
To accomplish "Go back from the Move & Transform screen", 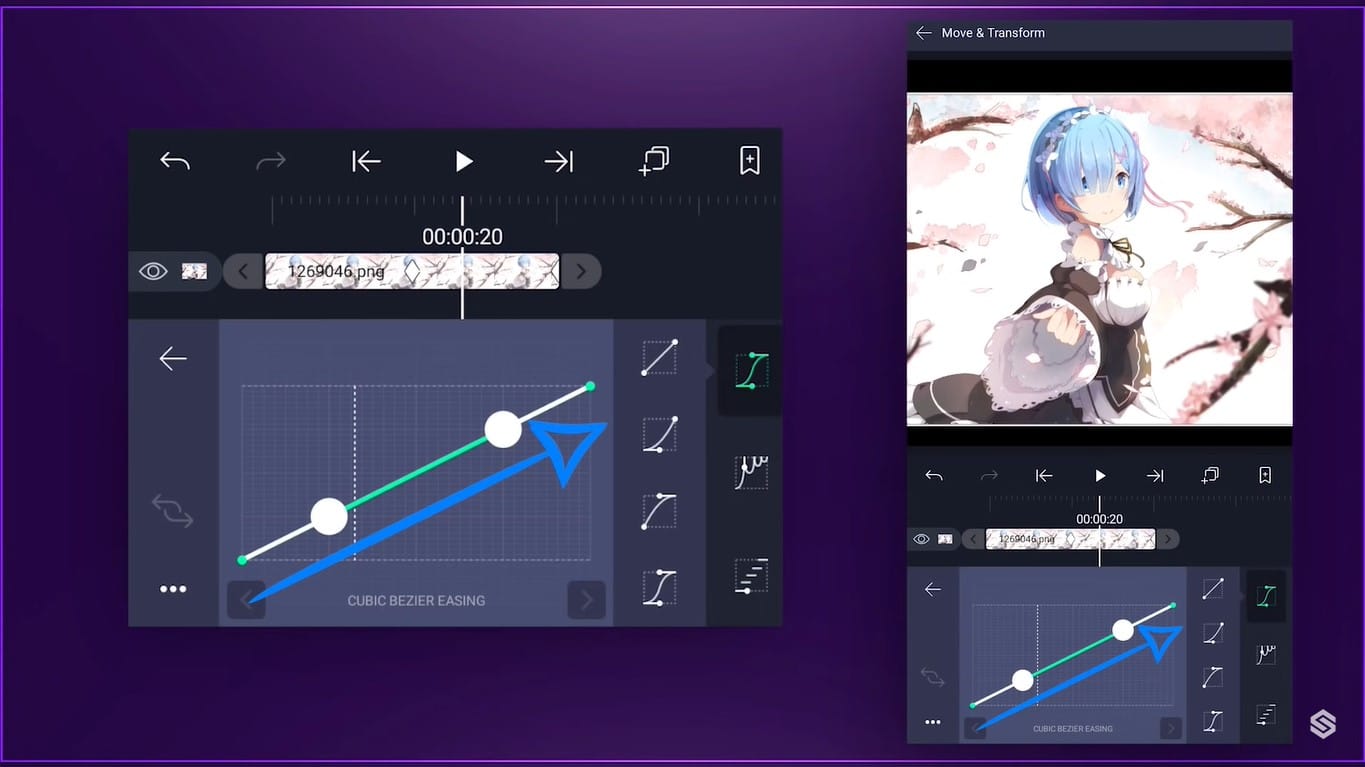I will (x=923, y=33).
